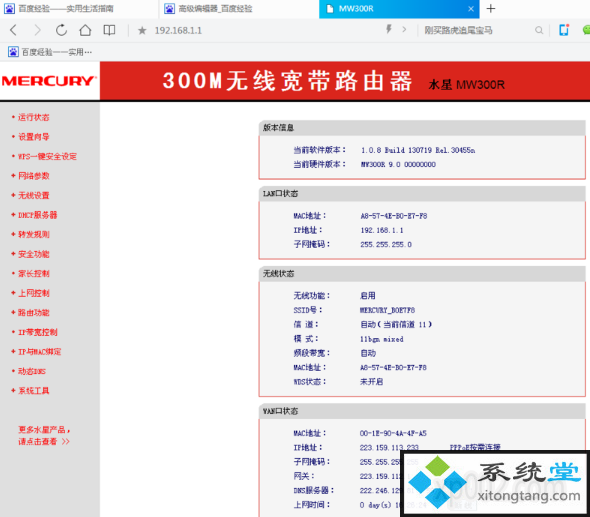Viewport: 590px width, 517px height.
Task: Click the channel value 自动(当前信道 11)
Action: click(x=396, y=324)
